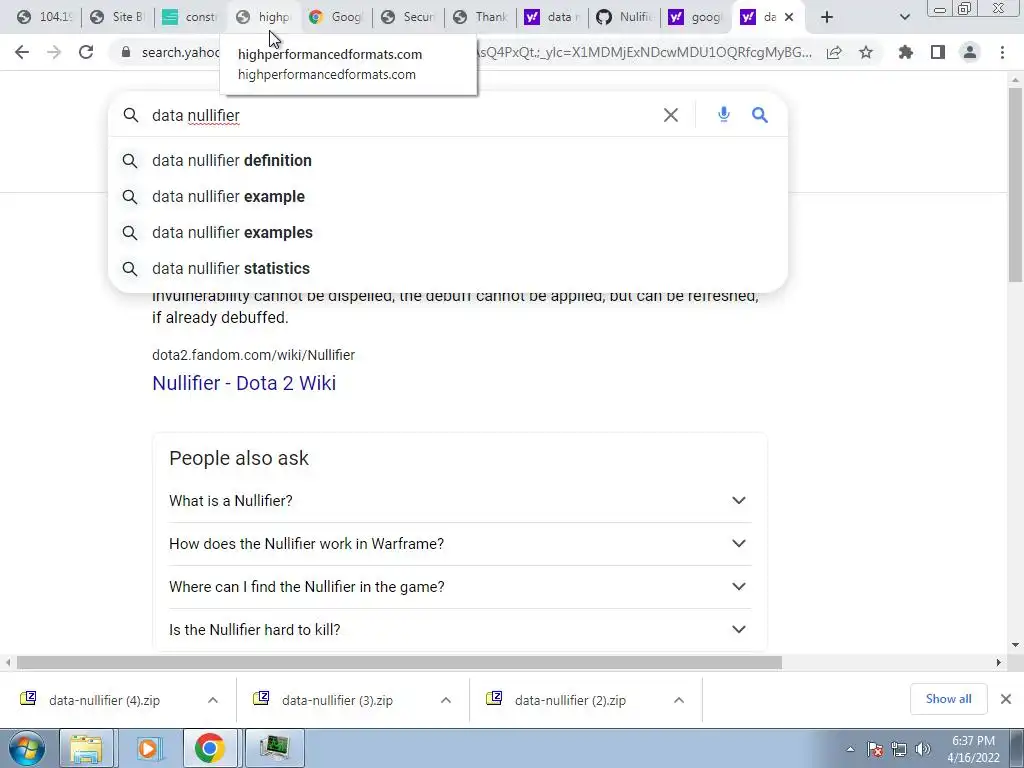The image size is (1024, 768).
Task: Switch to the 'Site B' tab
Action: tap(118, 17)
